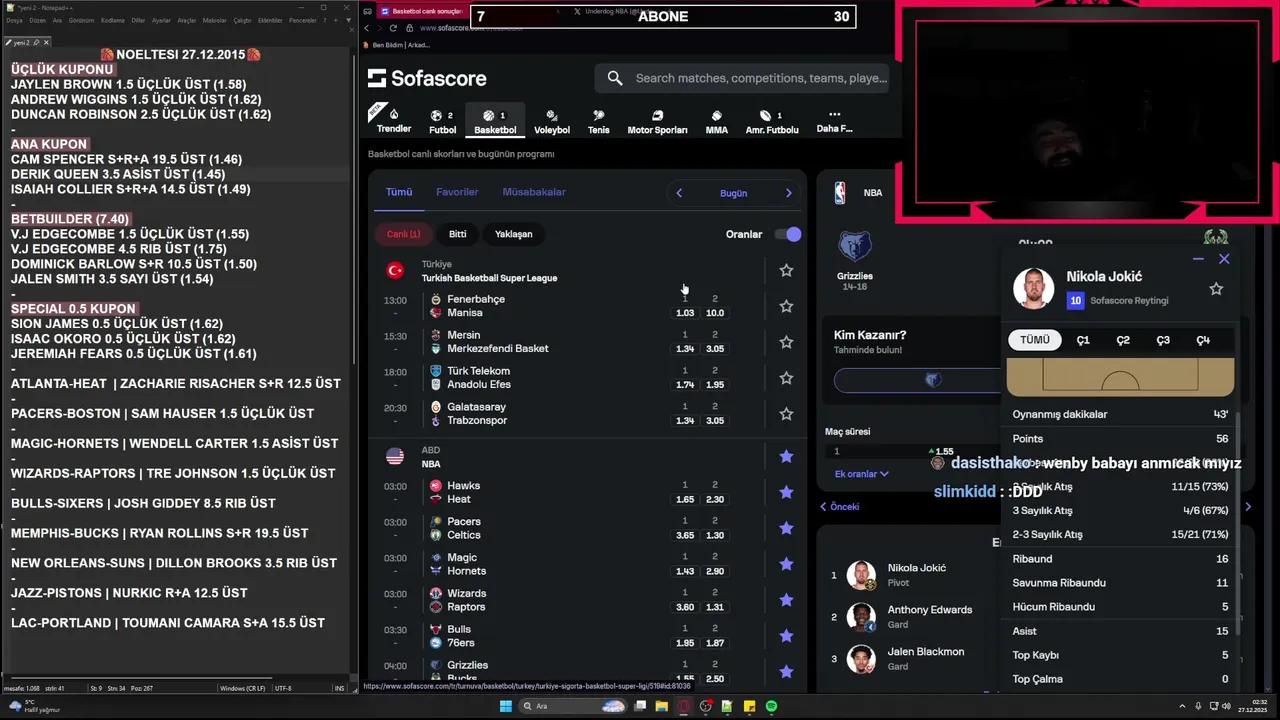Open the Bugün date picker

[733, 193]
